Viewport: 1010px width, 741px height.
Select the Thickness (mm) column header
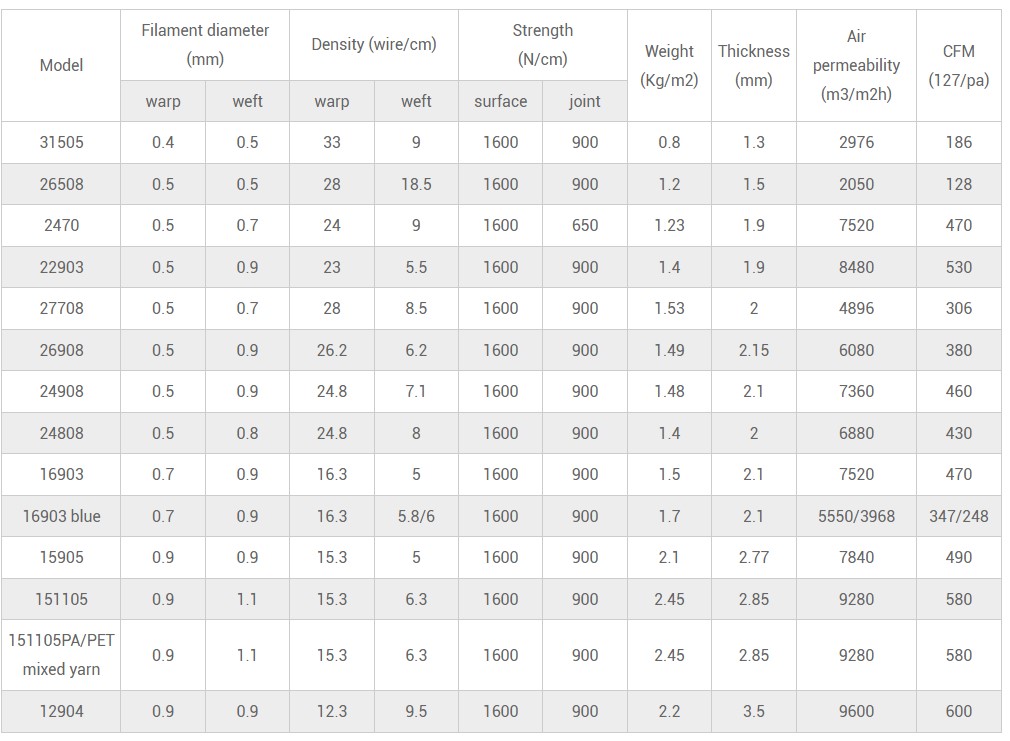coord(754,65)
